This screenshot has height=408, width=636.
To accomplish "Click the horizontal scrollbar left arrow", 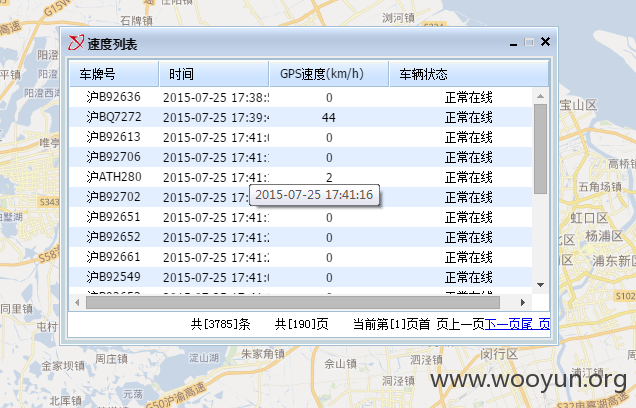I will click(x=77, y=303).
